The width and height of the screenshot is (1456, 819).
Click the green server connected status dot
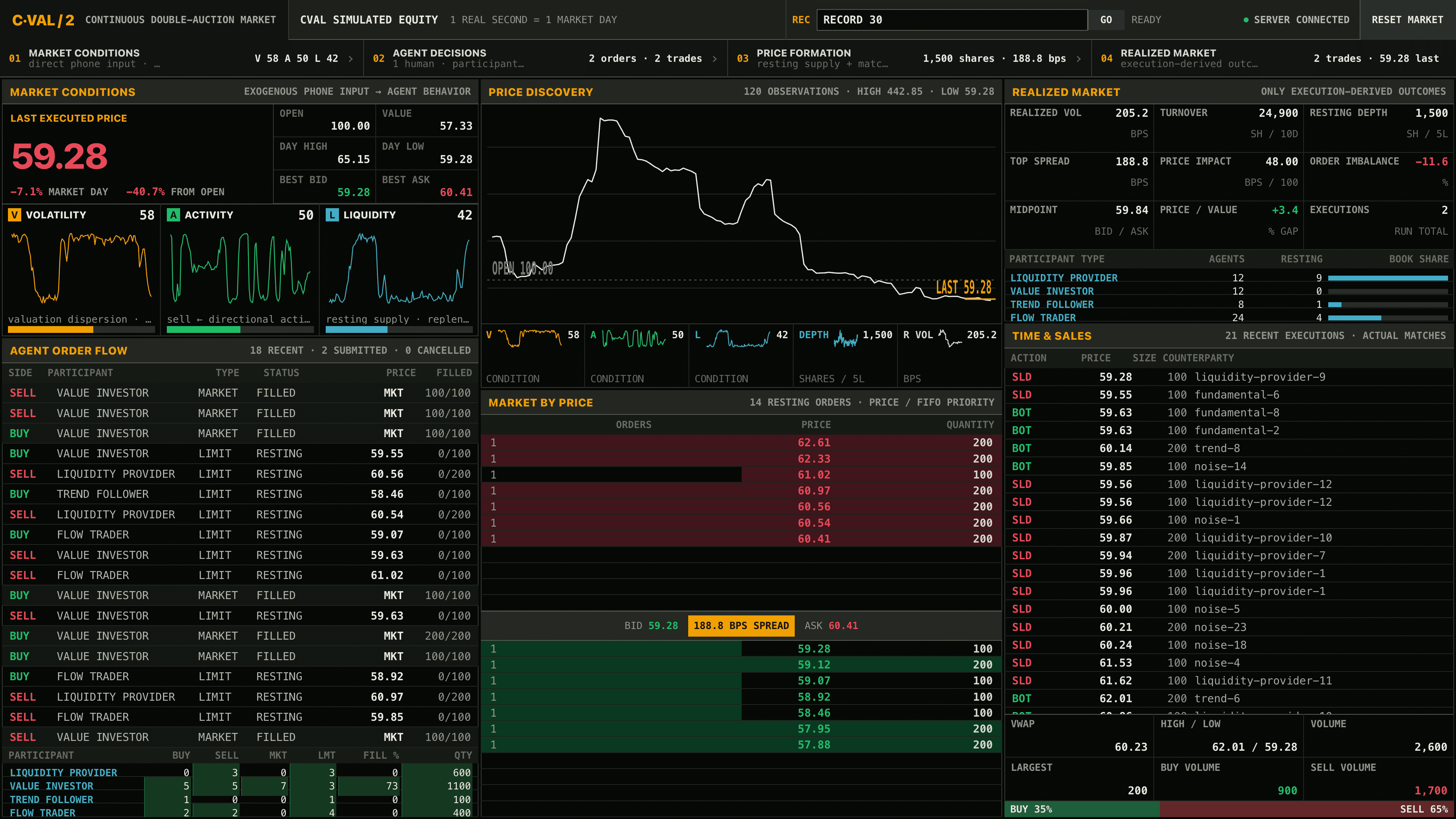pyautogui.click(x=1246, y=20)
